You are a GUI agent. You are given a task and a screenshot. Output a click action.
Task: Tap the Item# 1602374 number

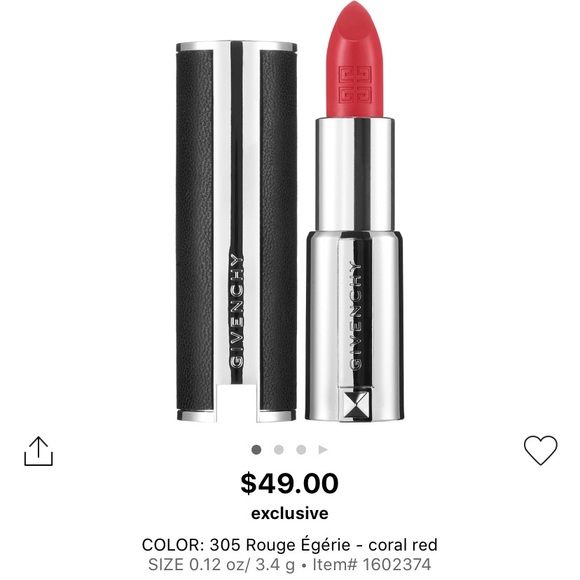click(372, 565)
